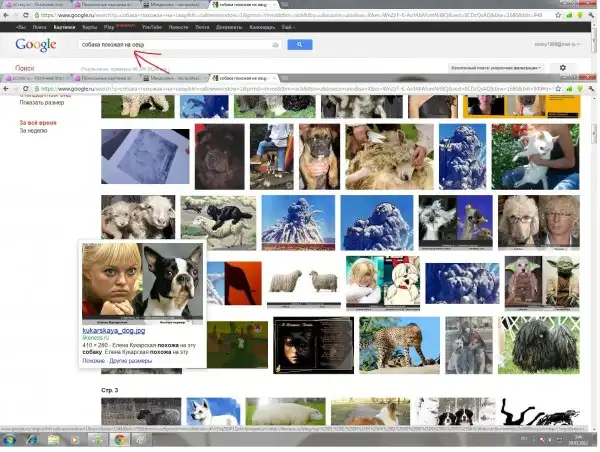The image size is (600, 452).
Task: Click the blue search button
Action: coord(299,45)
